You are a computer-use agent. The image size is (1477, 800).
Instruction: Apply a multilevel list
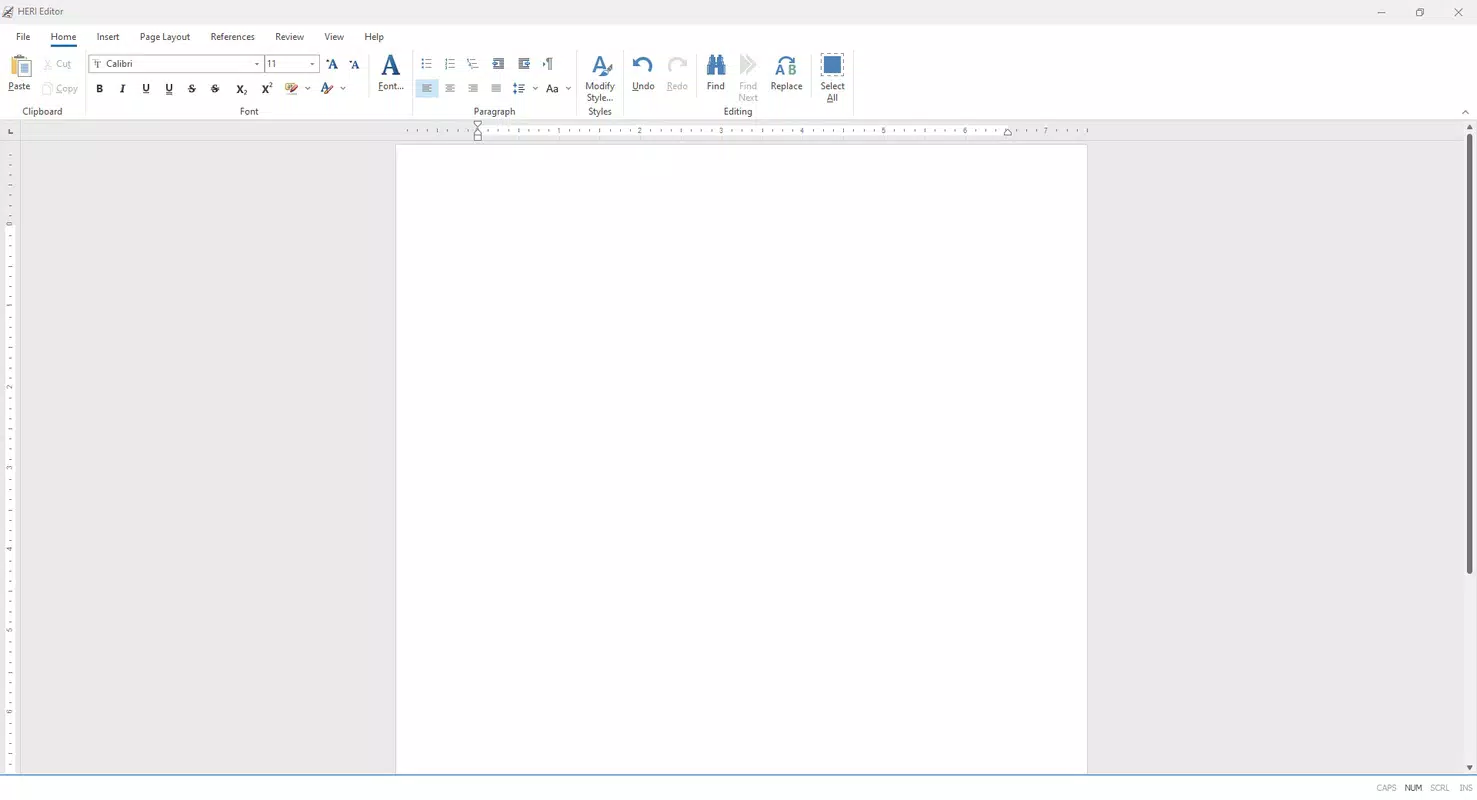(473, 64)
